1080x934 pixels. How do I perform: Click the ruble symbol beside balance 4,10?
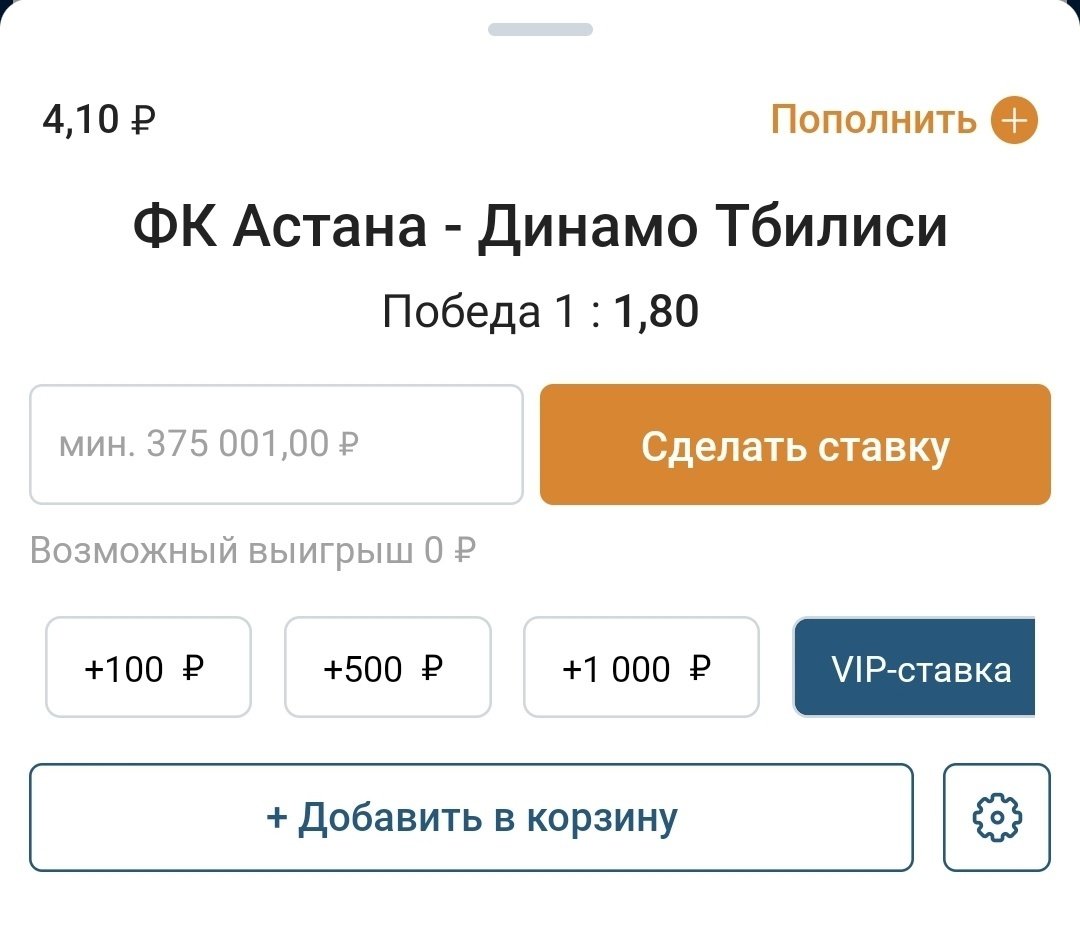coord(143,121)
